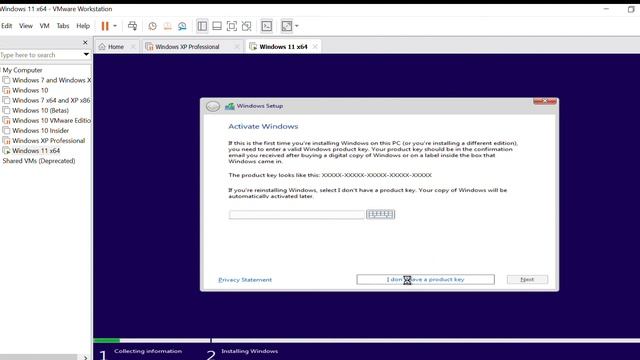The height and width of the screenshot is (360, 640).
Task: Open the View menu
Action: [26, 26]
